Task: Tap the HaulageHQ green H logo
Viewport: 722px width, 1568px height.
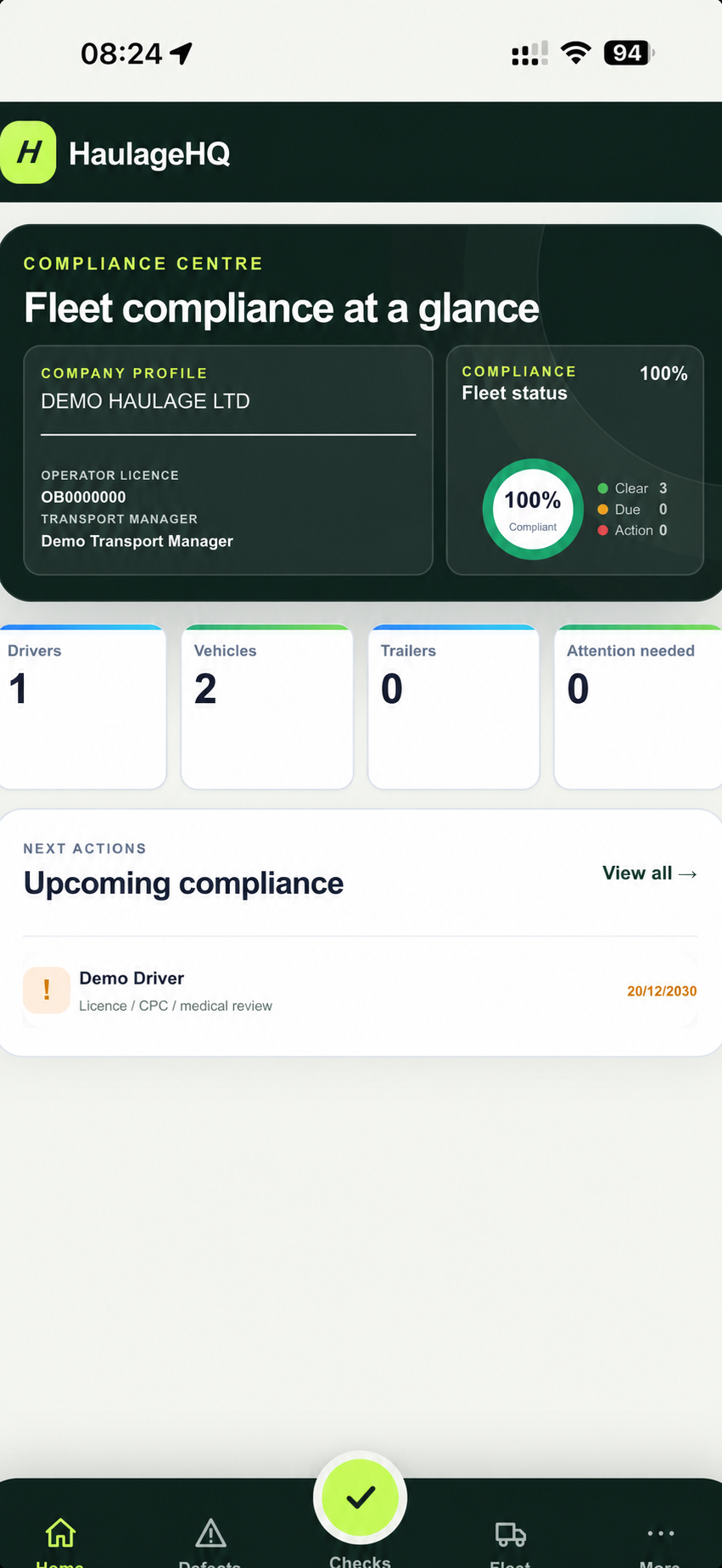Action: [28, 153]
